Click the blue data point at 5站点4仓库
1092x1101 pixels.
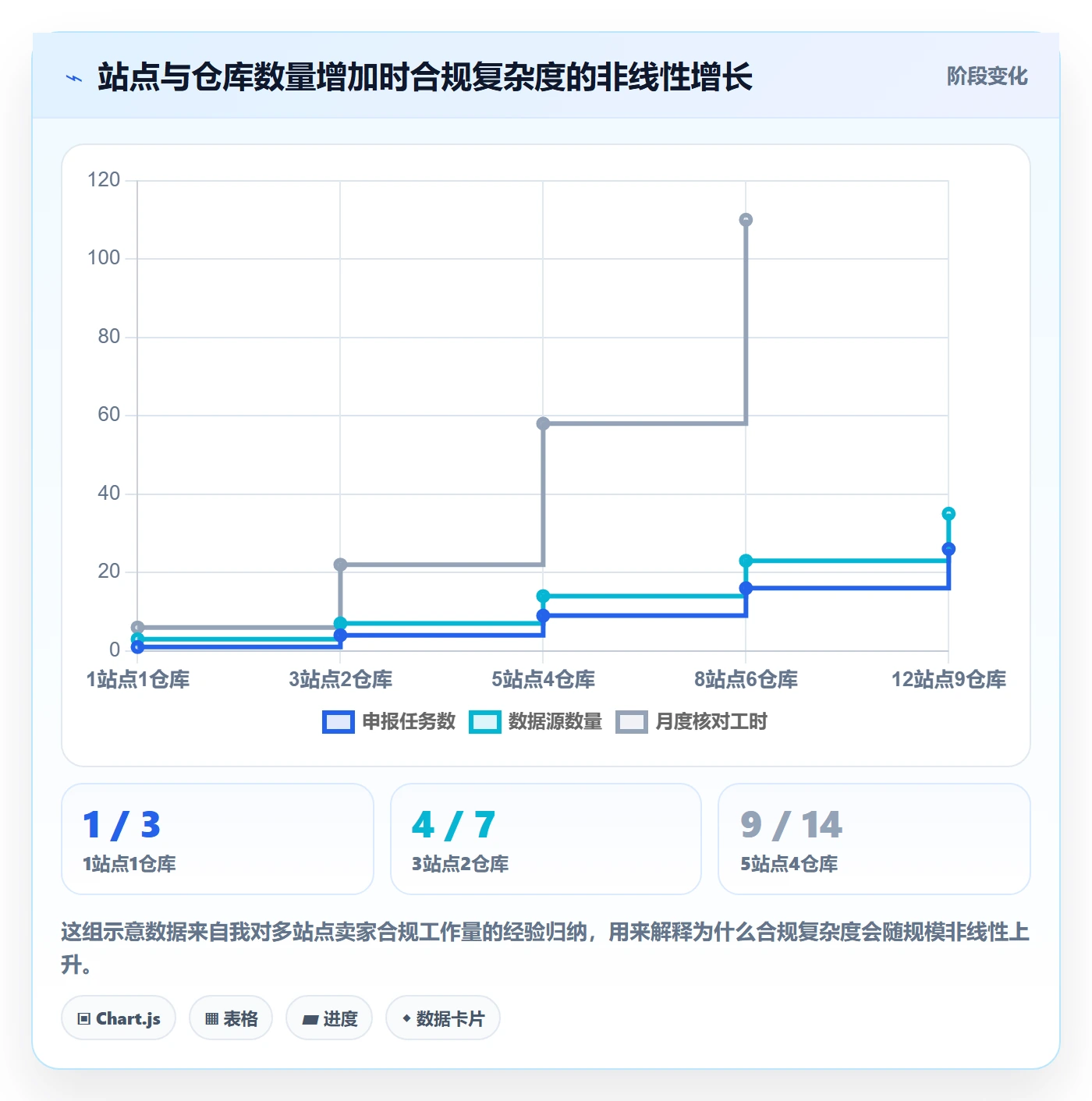point(543,616)
